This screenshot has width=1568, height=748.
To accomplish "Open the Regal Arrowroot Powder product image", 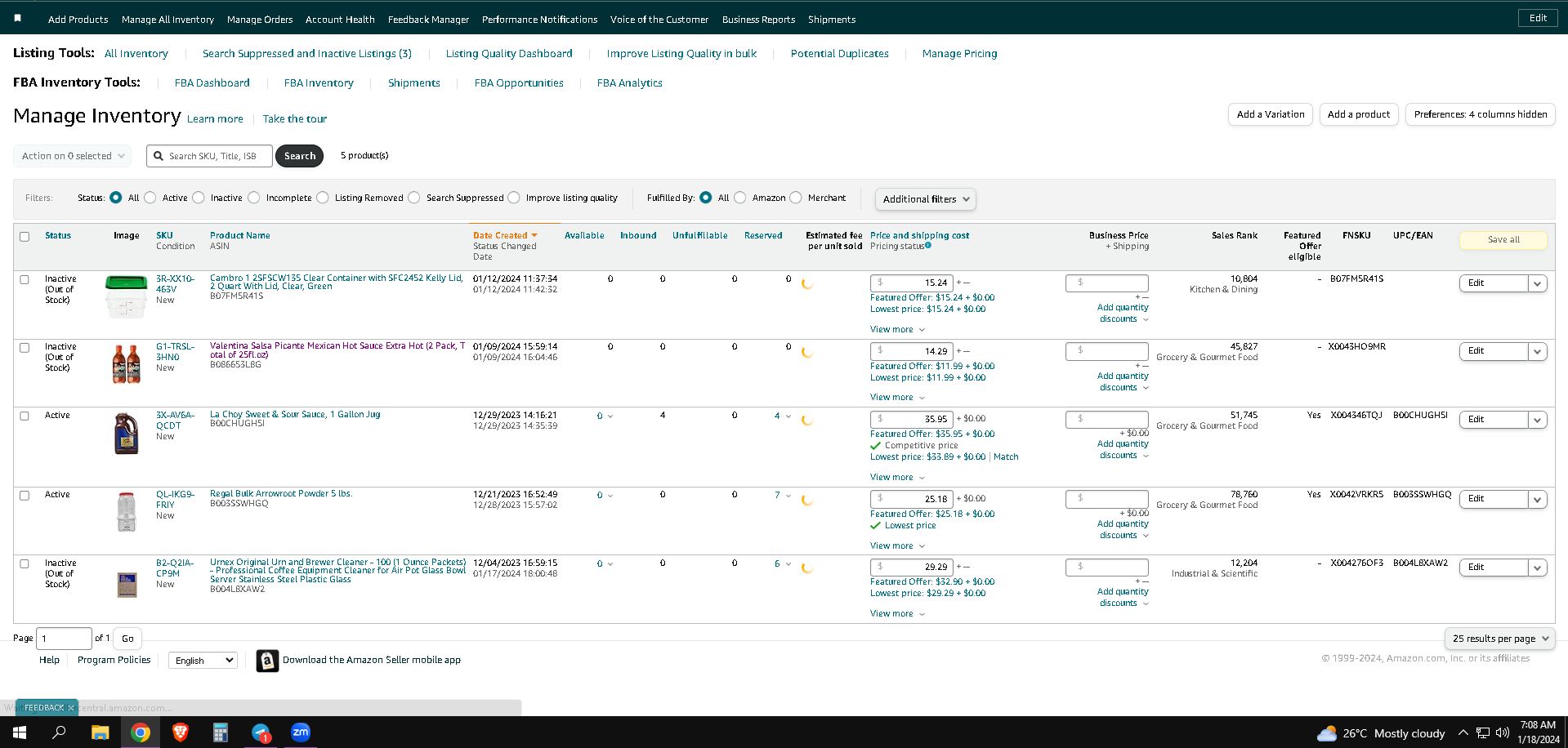I will coord(126,512).
